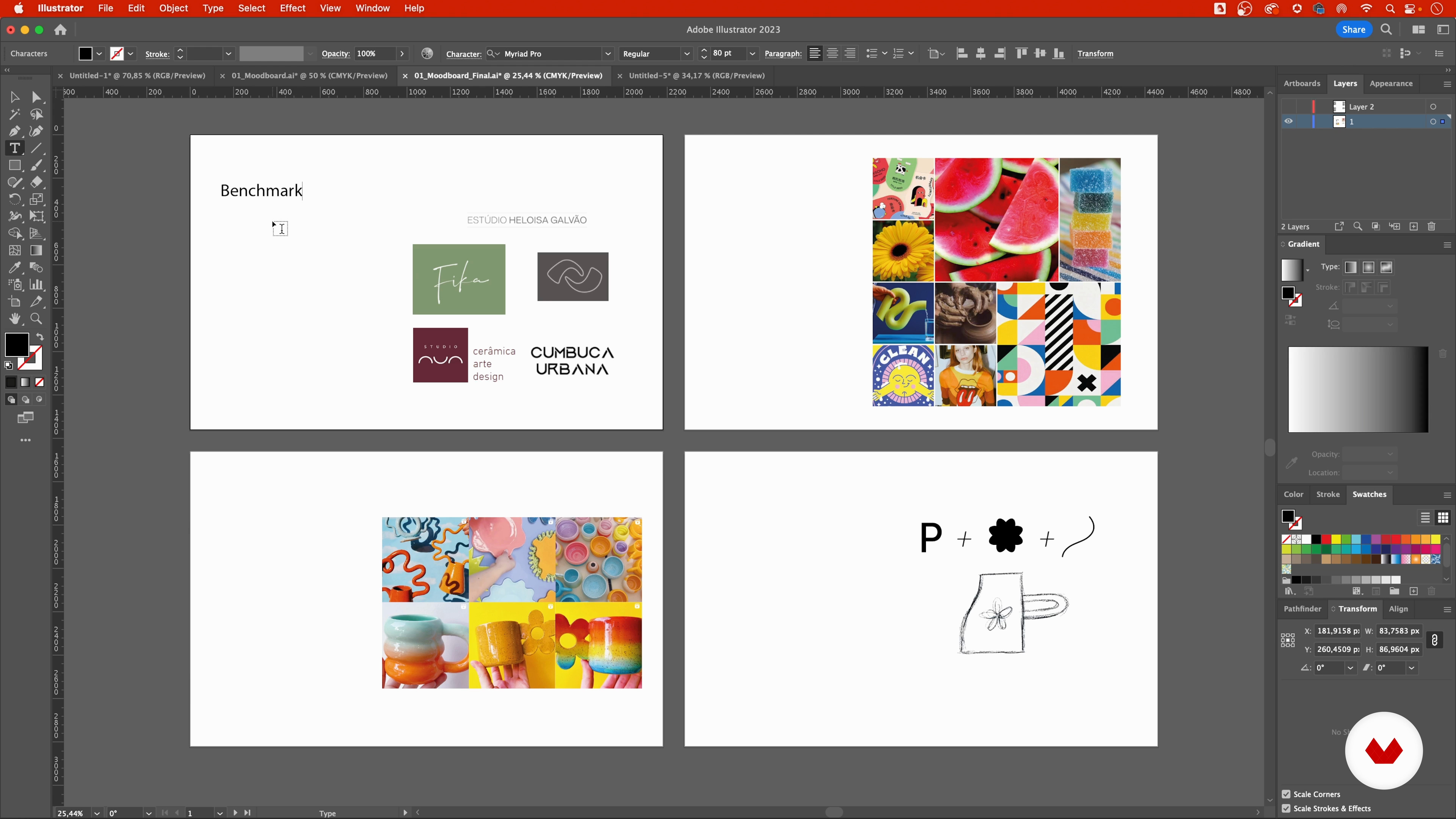Switch to the Pathfinder tab
The height and width of the screenshot is (819, 1456).
click(1302, 609)
